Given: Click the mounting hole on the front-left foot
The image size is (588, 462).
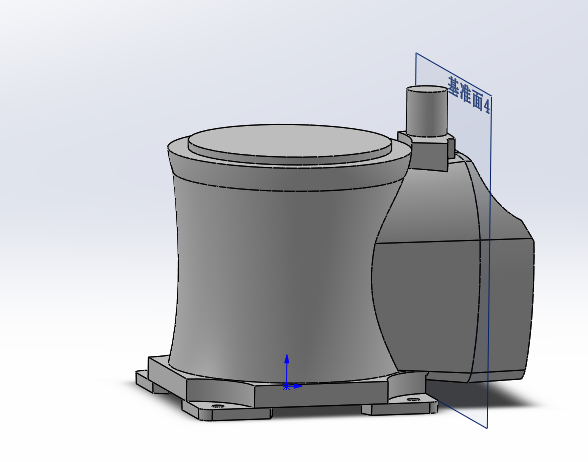Looking at the screenshot, I should (217, 406).
